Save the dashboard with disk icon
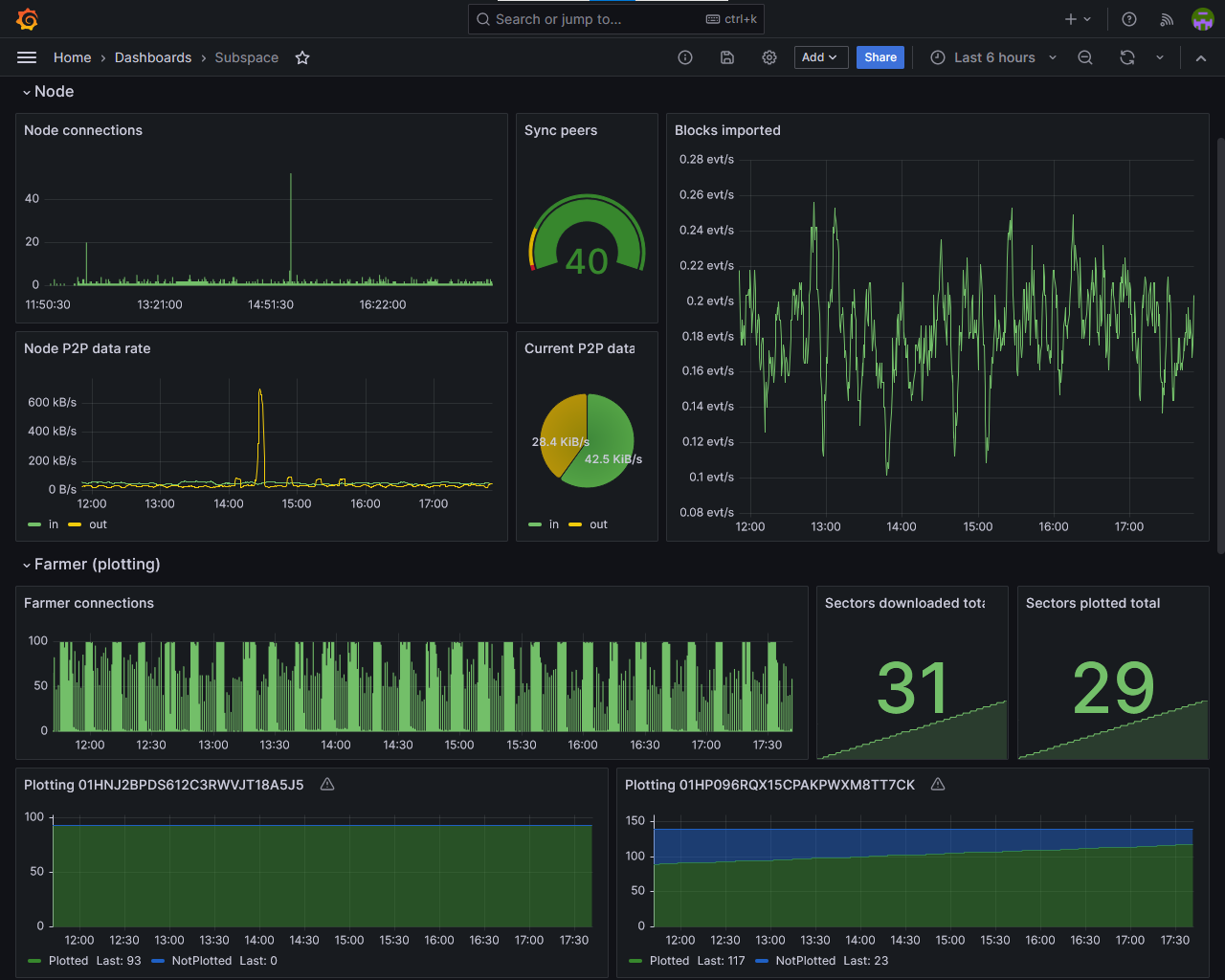1225x980 pixels. [x=727, y=57]
